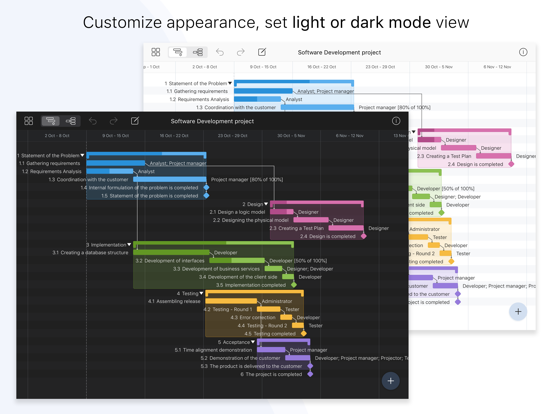552x414 pixels.
Task: Click '3.3 Development of business services' bar
Action: (274, 269)
